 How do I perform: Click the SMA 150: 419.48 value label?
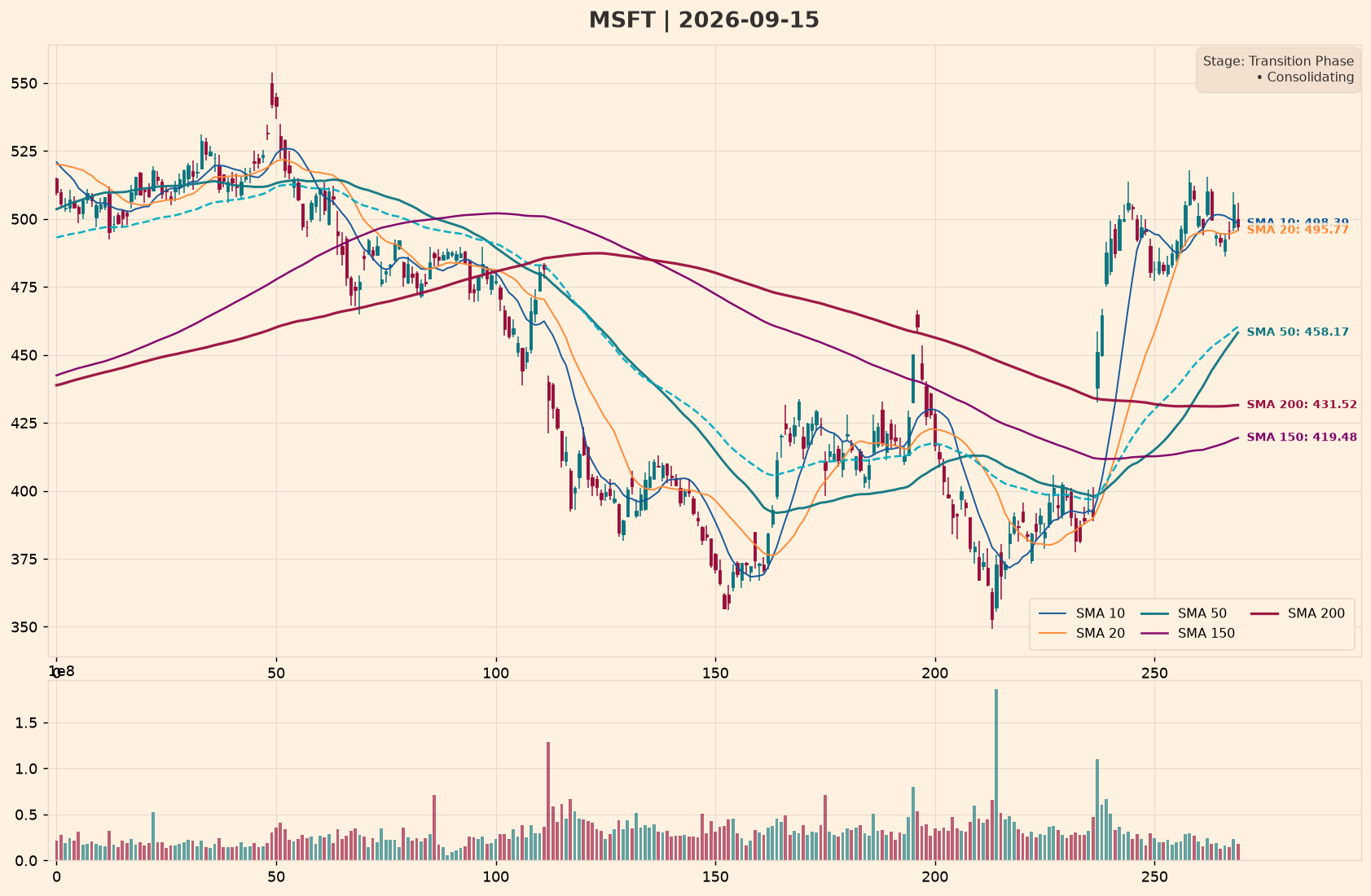[1302, 437]
